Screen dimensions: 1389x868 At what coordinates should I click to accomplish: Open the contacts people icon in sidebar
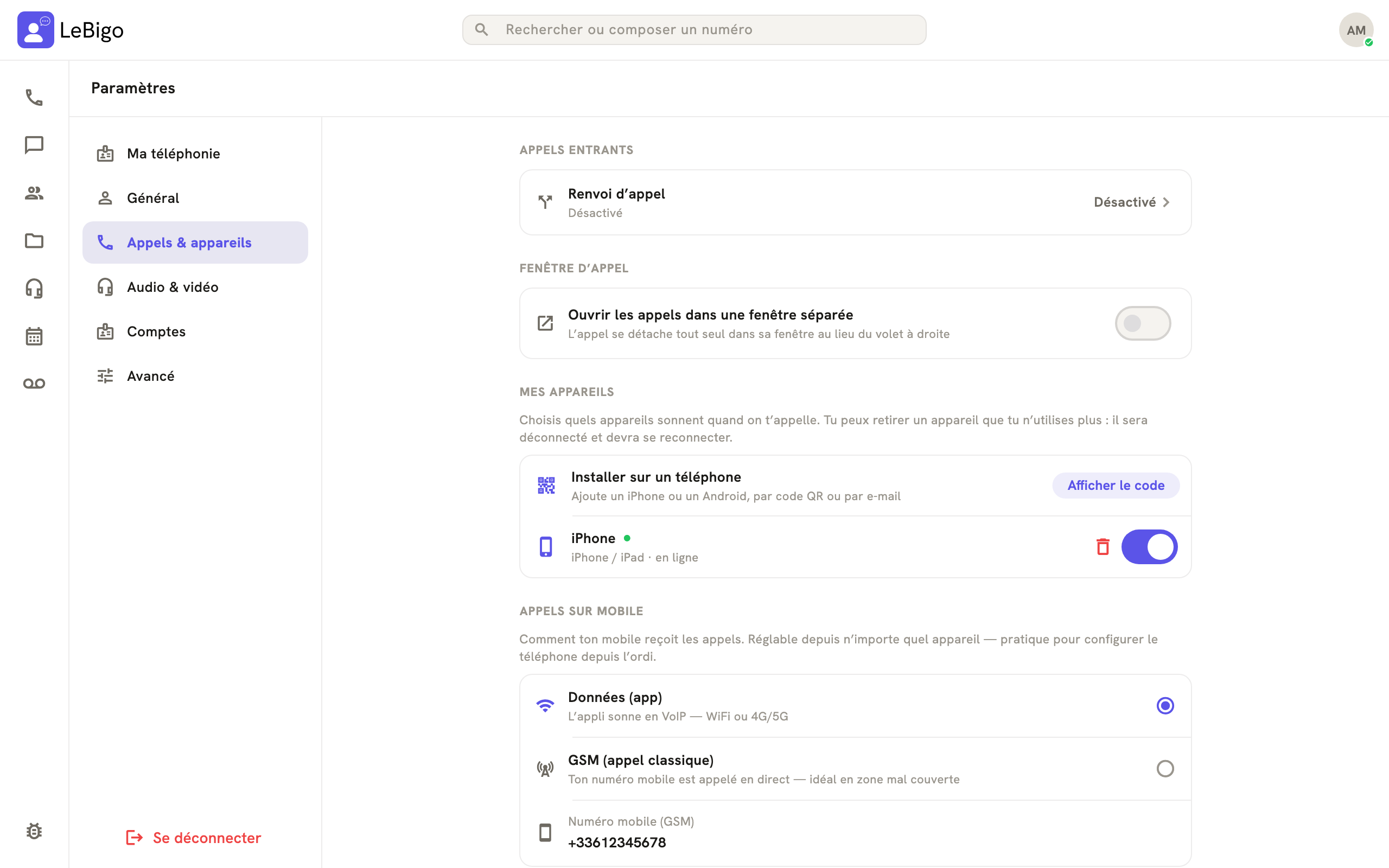coord(34,193)
